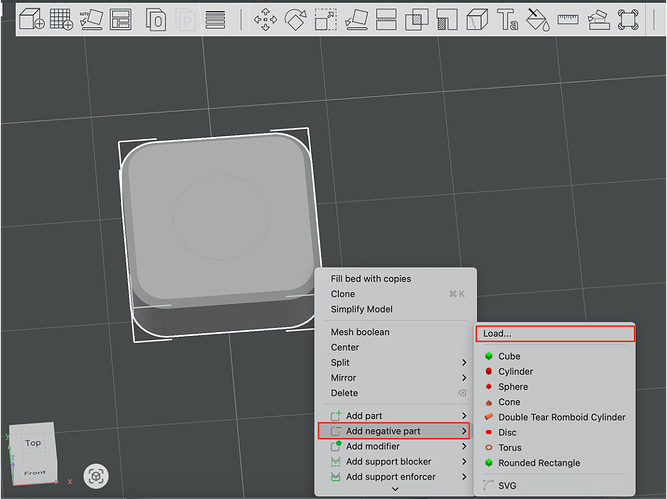Click the reset camera view button

pyautogui.click(x=96, y=476)
